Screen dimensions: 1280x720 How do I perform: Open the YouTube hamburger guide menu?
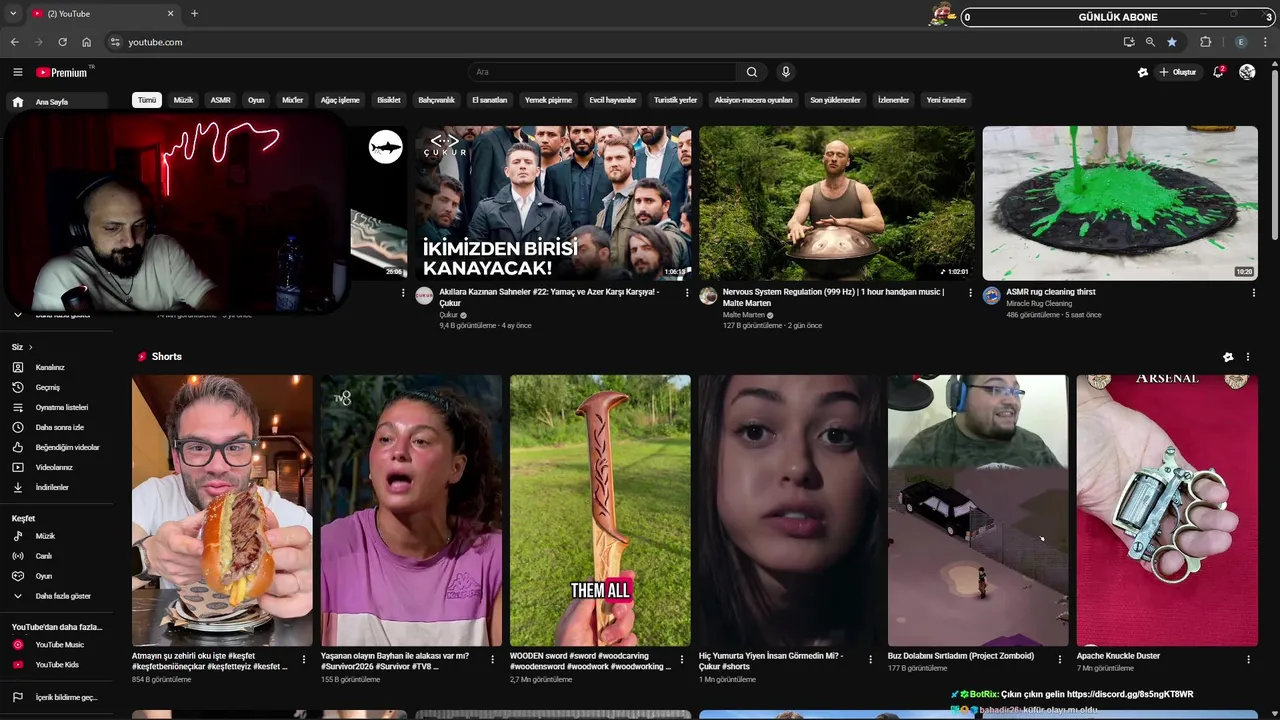pos(17,72)
